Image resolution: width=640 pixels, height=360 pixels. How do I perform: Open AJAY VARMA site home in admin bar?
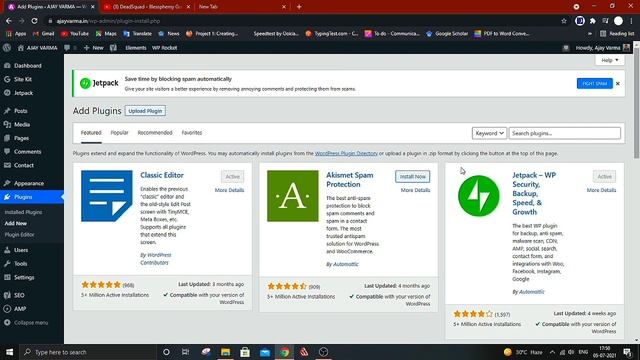click(x=37, y=48)
